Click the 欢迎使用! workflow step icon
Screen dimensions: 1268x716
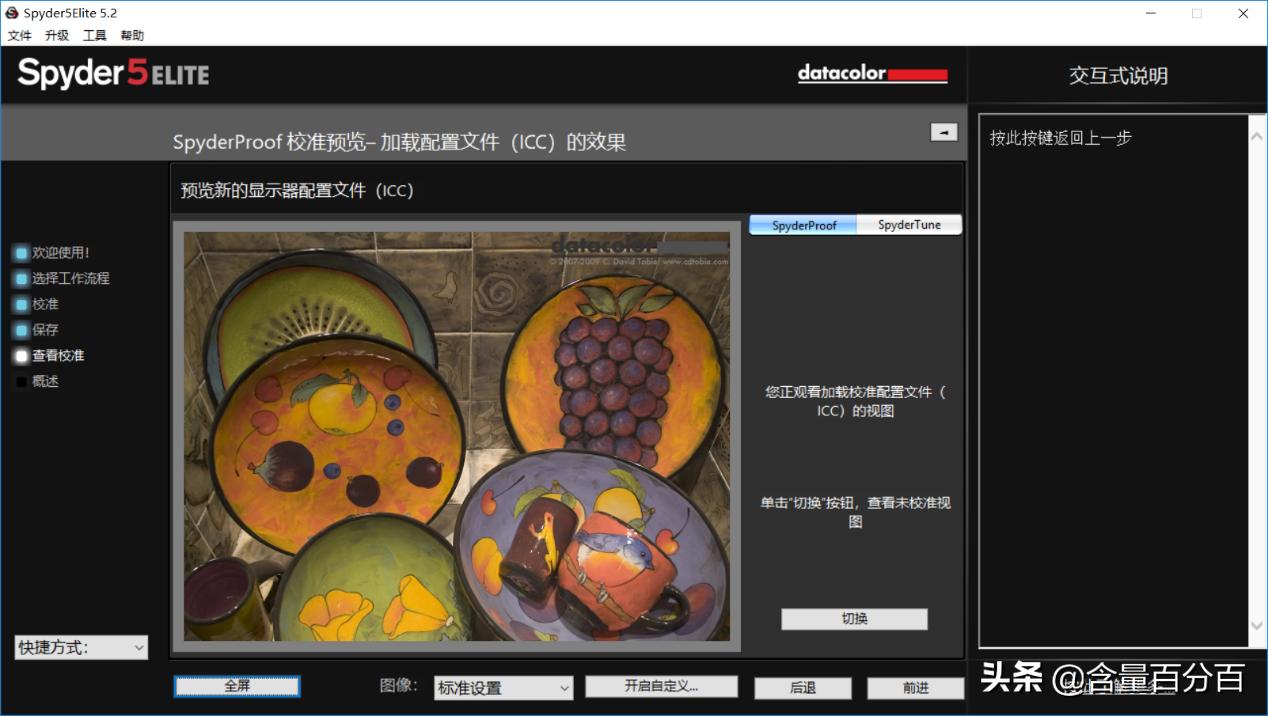click(20, 252)
